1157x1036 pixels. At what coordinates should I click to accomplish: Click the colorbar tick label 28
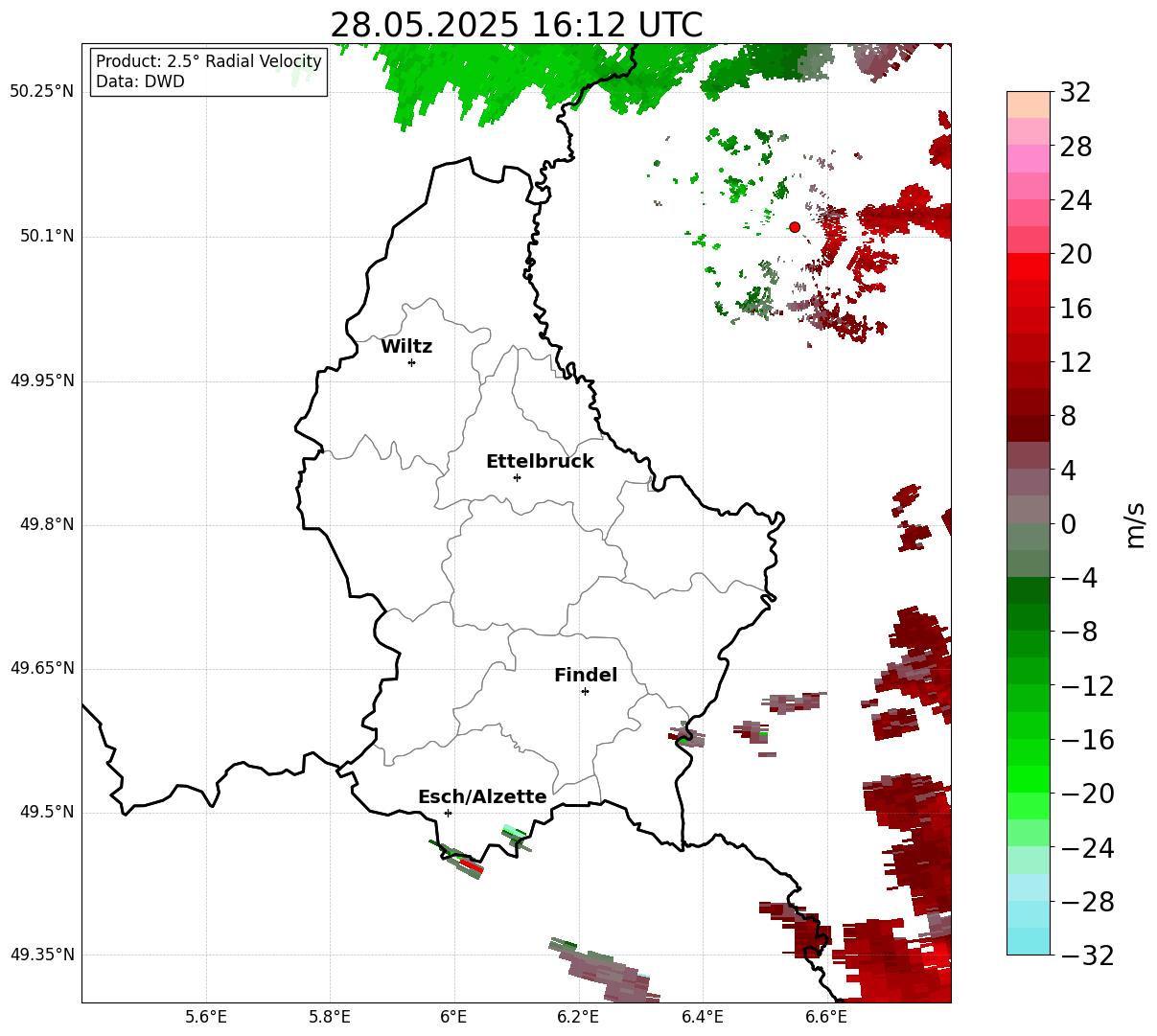(1076, 147)
